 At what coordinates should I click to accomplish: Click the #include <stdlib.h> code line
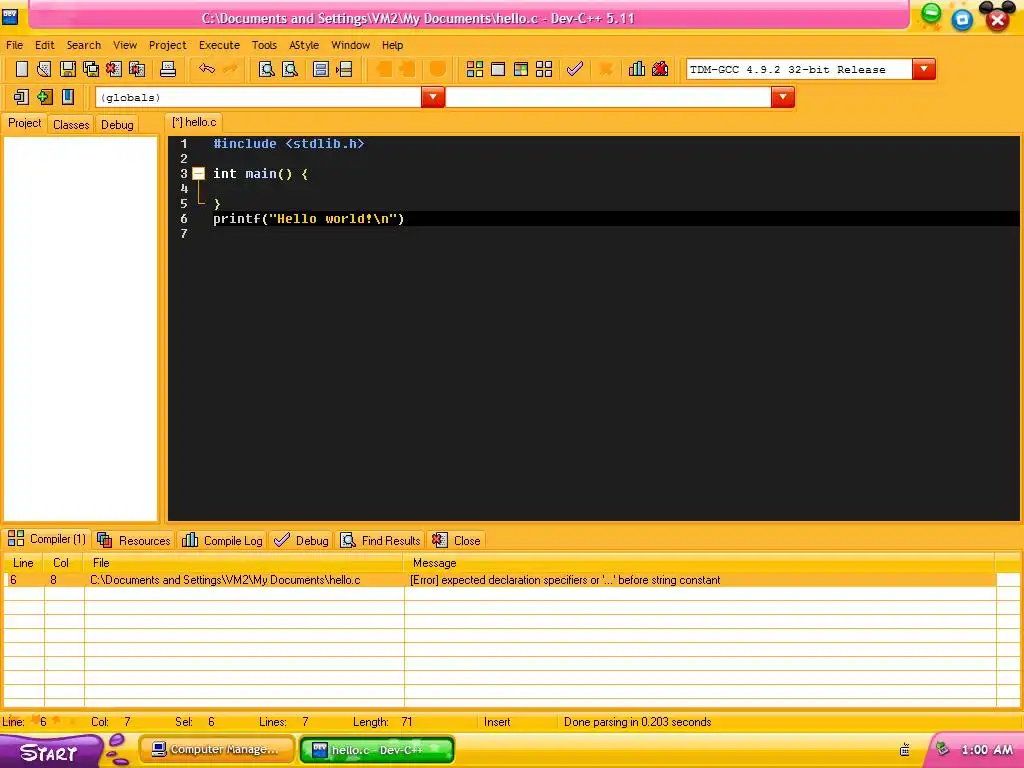tap(288, 144)
